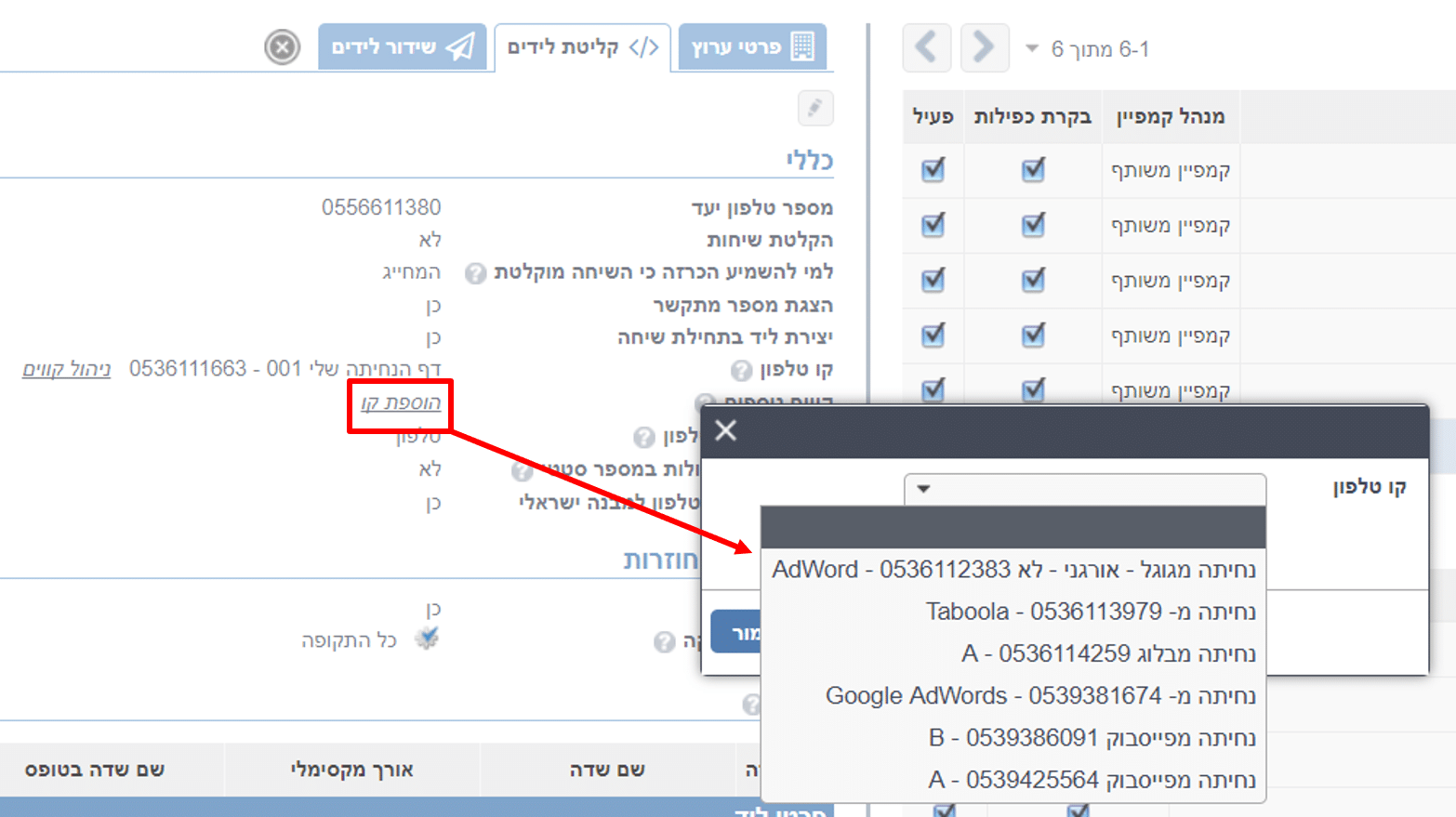Pick the נחיתה מפייסבוק A - 0539425564 option

[1013, 779]
